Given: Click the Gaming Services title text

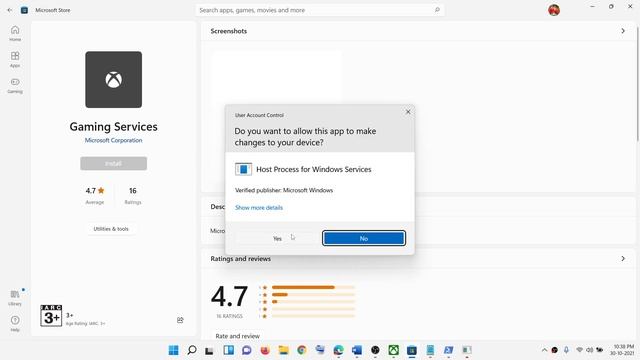Looking at the screenshot, I should click(113, 127).
